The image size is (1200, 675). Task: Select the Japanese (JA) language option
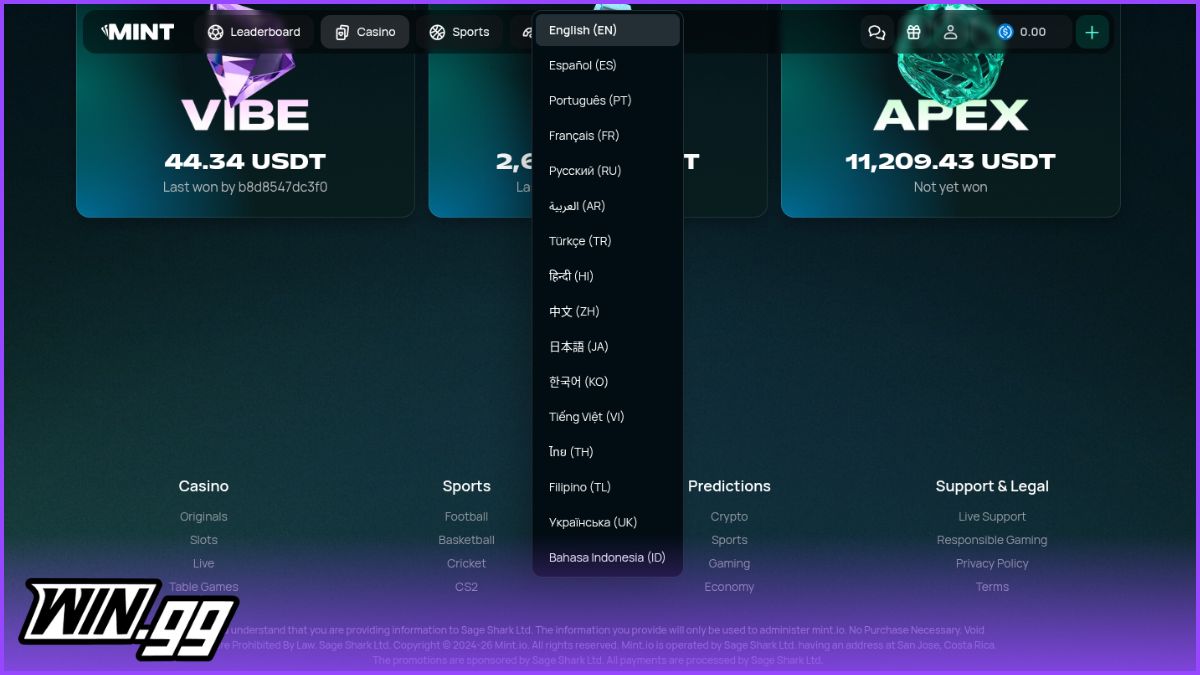point(608,346)
